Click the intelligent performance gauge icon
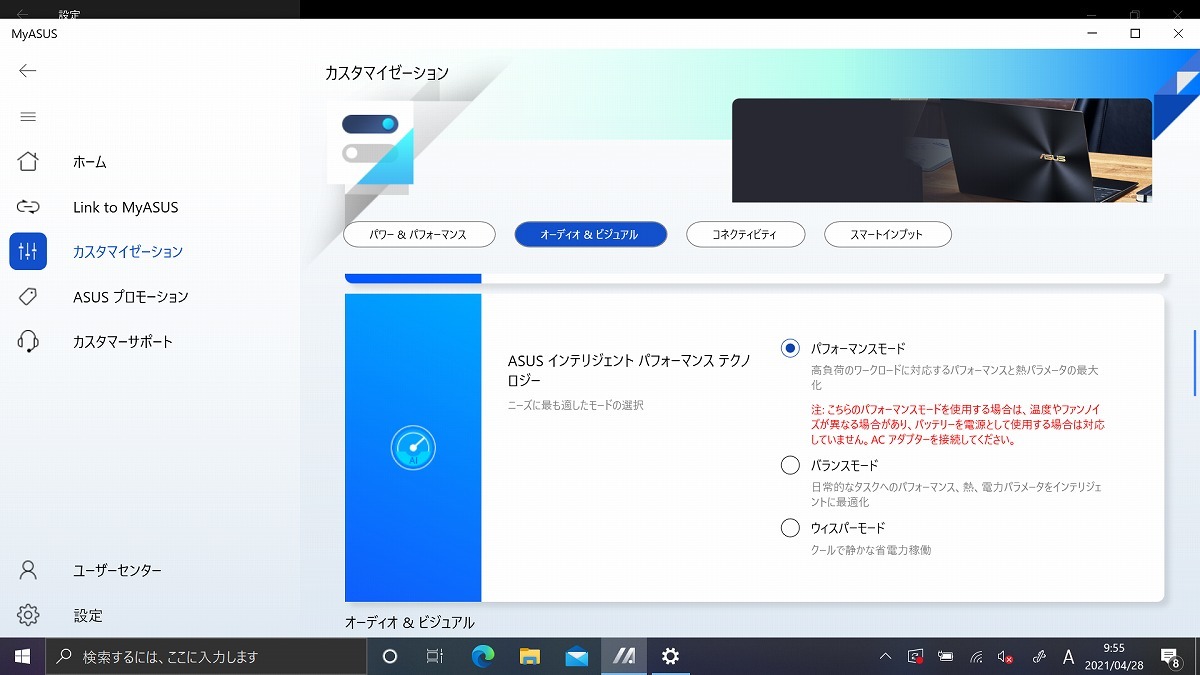Viewport: 1200px width, 675px height. [413, 448]
